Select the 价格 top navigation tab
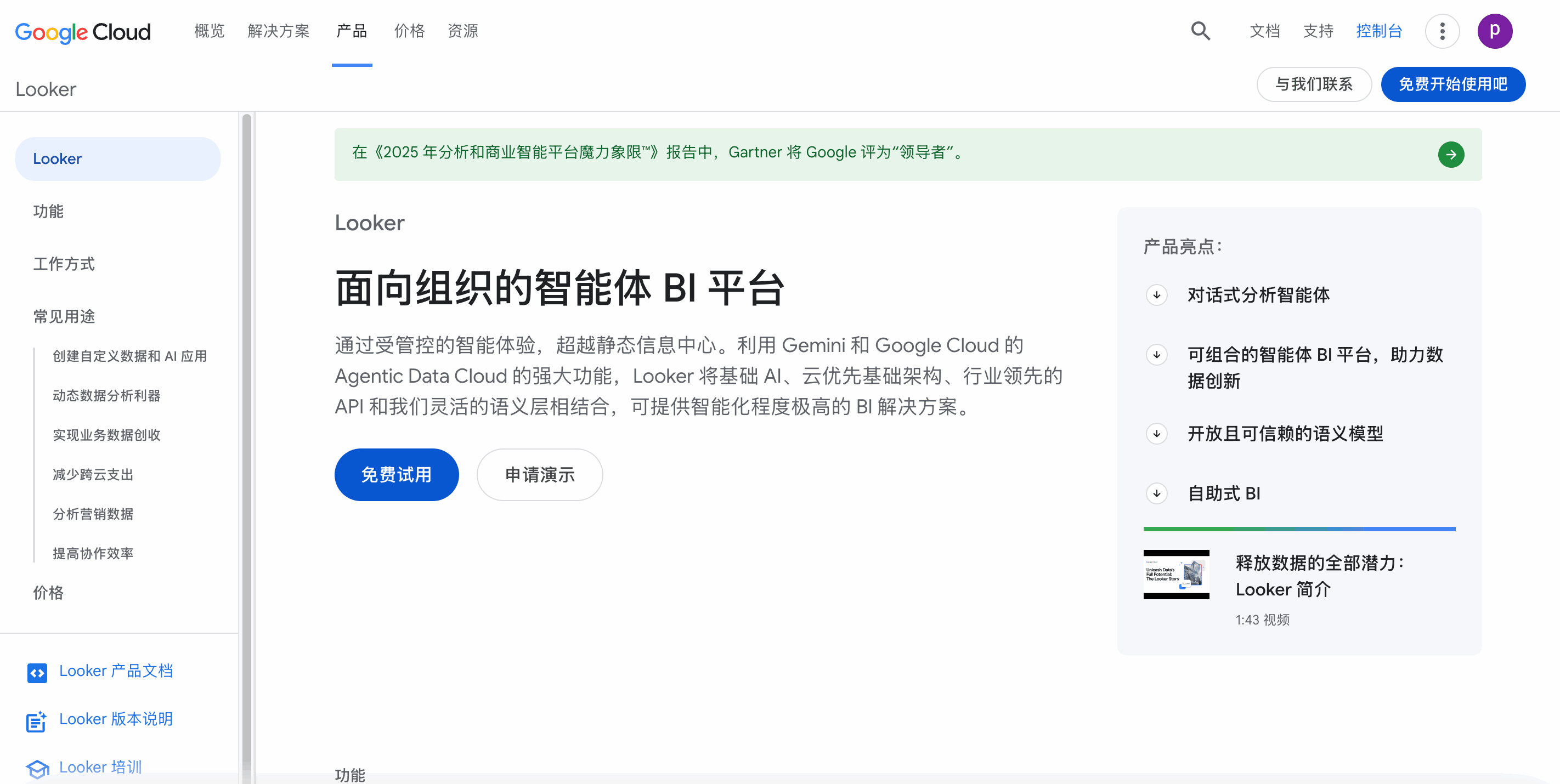 [x=409, y=31]
